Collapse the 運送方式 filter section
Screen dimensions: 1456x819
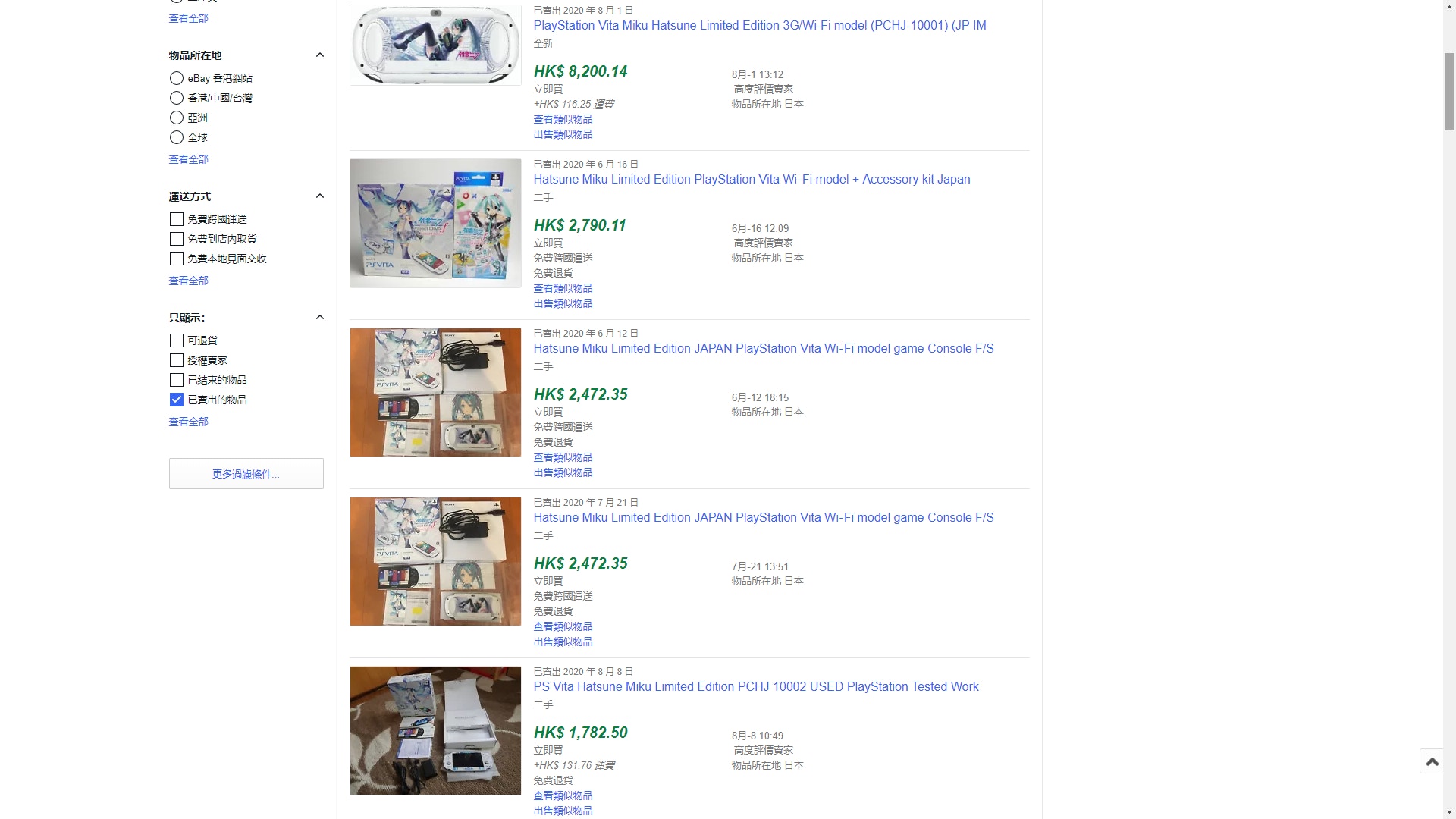click(x=319, y=196)
